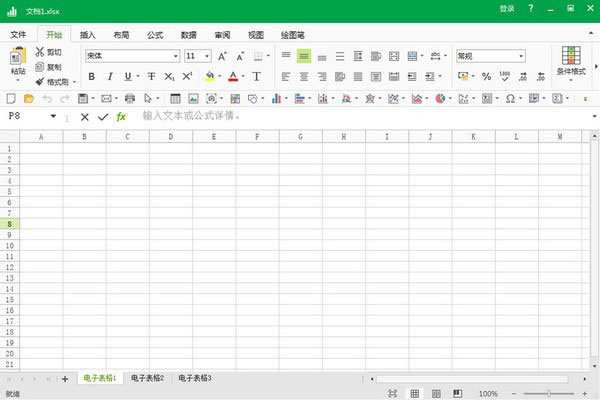
Task: Click the question mark help button
Action: point(531,8)
